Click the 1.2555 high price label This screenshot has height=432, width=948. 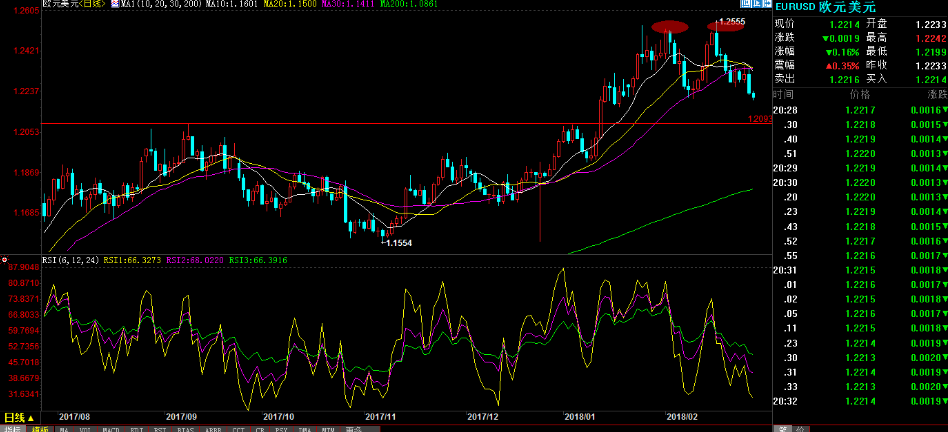point(733,21)
